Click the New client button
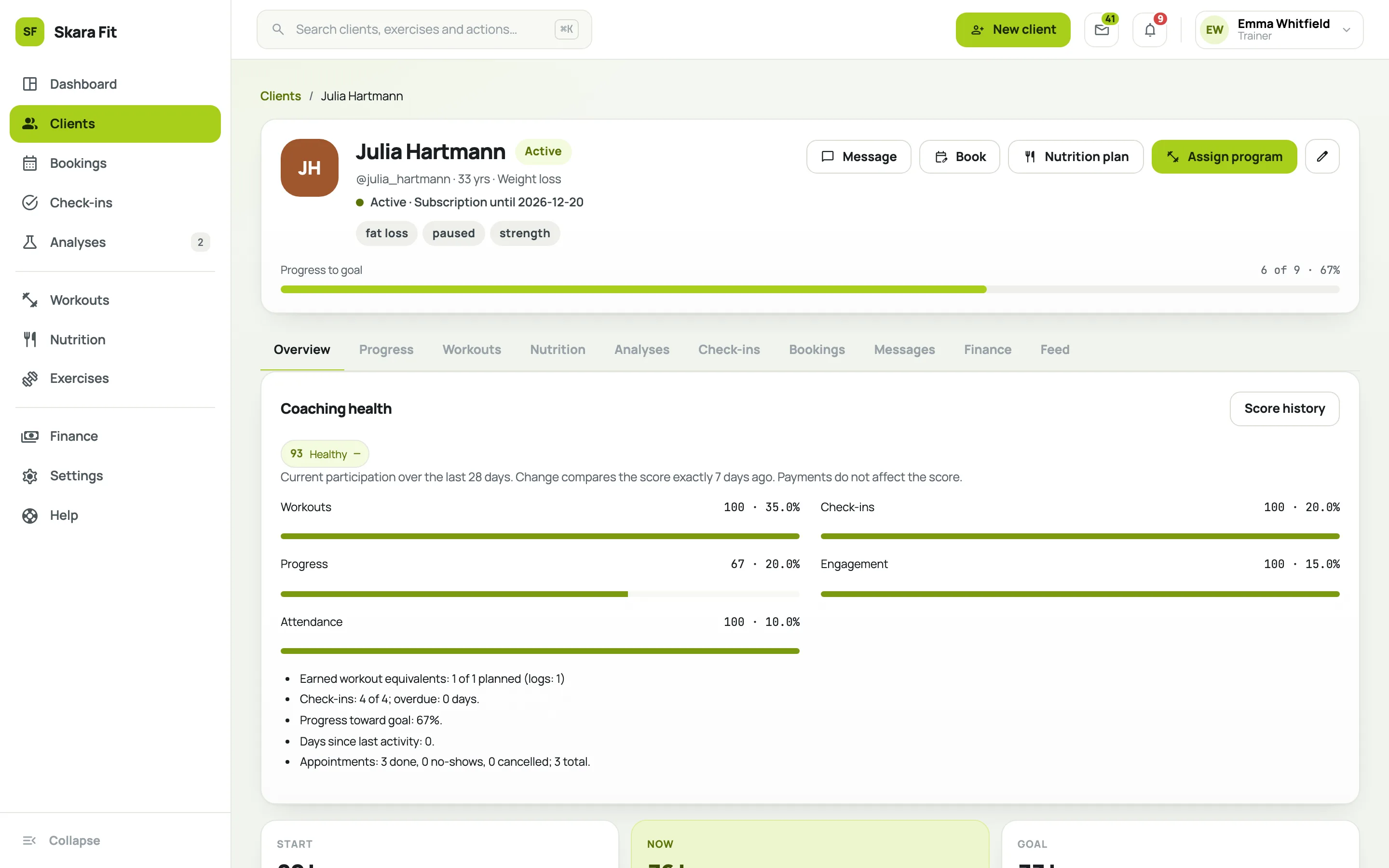The image size is (1389, 868). [x=1012, y=30]
